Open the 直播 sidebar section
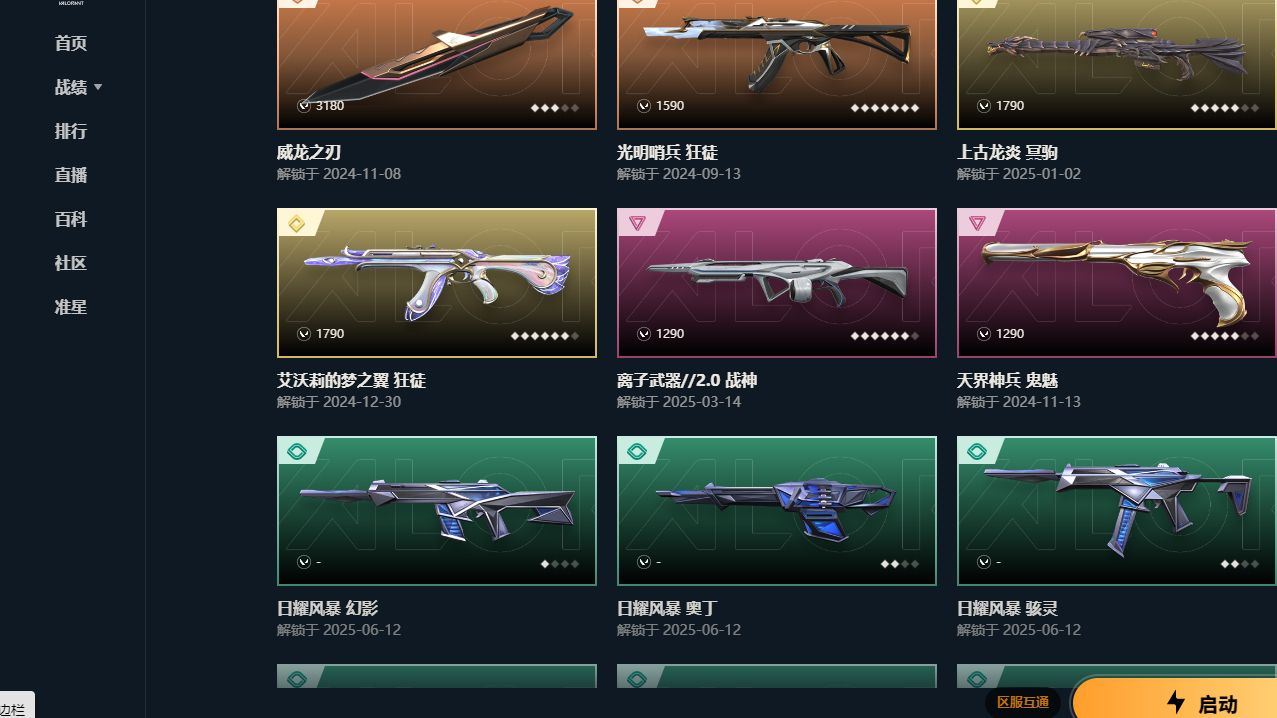The height and width of the screenshot is (718, 1277). click(71, 175)
